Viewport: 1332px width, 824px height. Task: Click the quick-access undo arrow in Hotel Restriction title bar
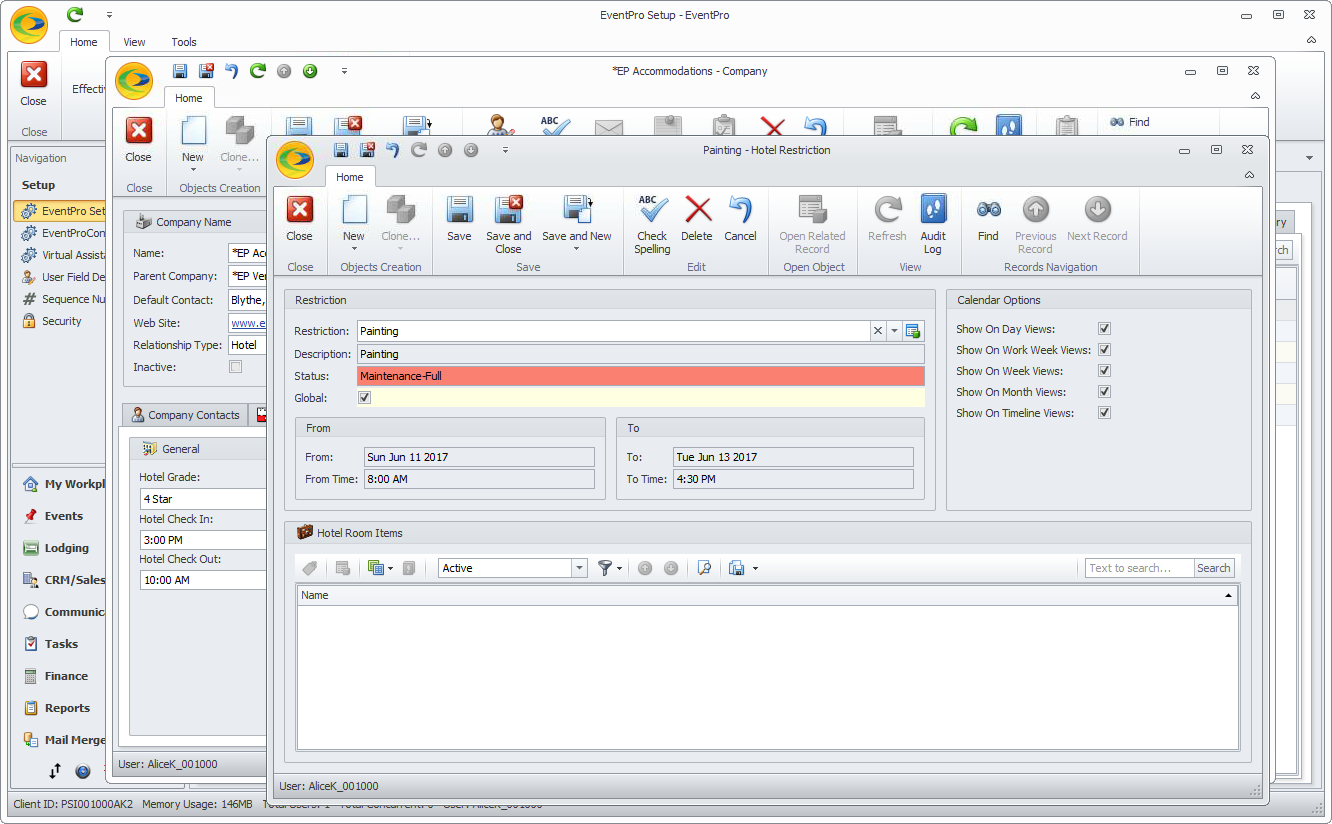[x=393, y=150]
